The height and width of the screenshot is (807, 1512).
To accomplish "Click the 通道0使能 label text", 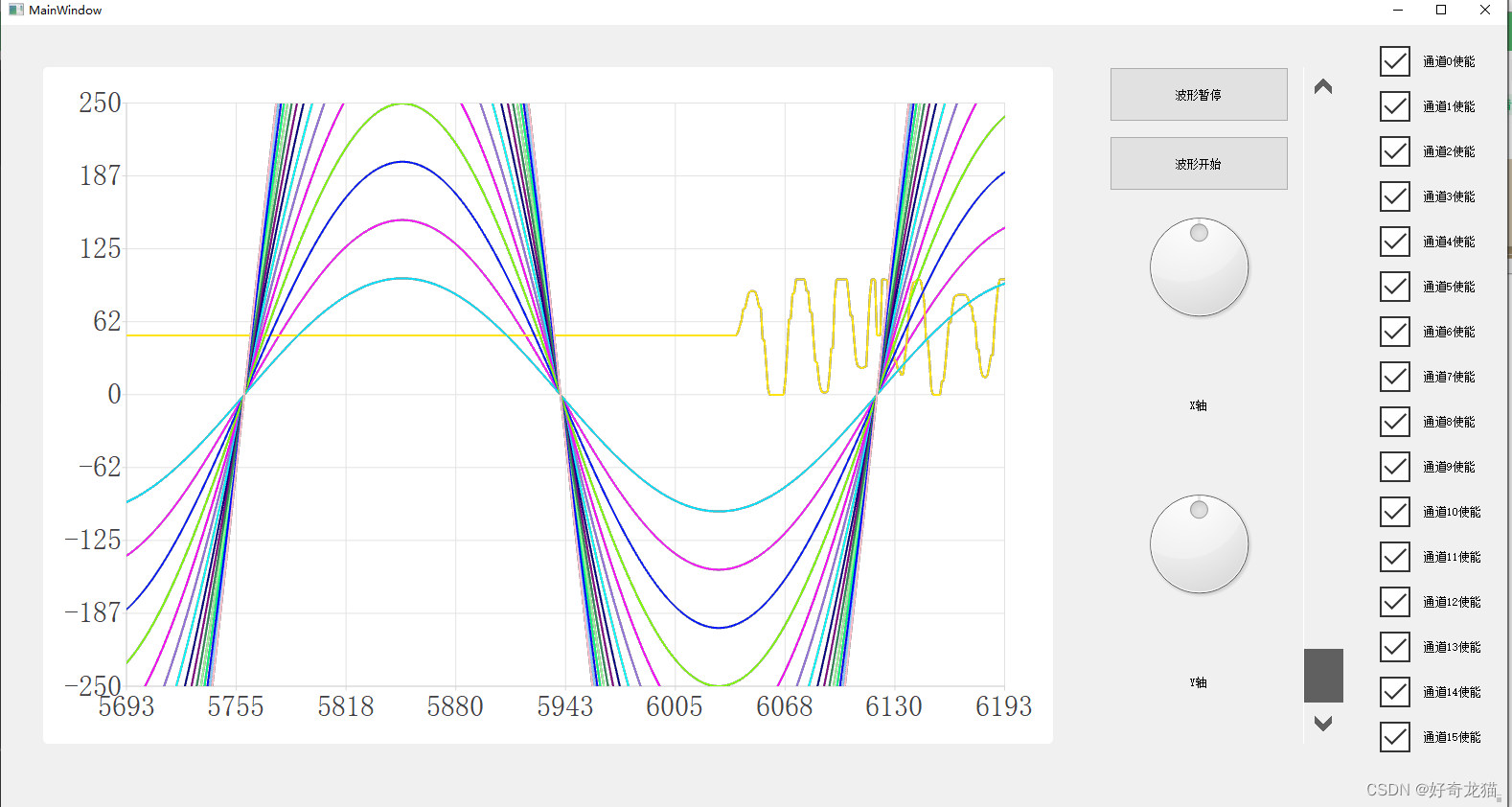I will (1449, 61).
